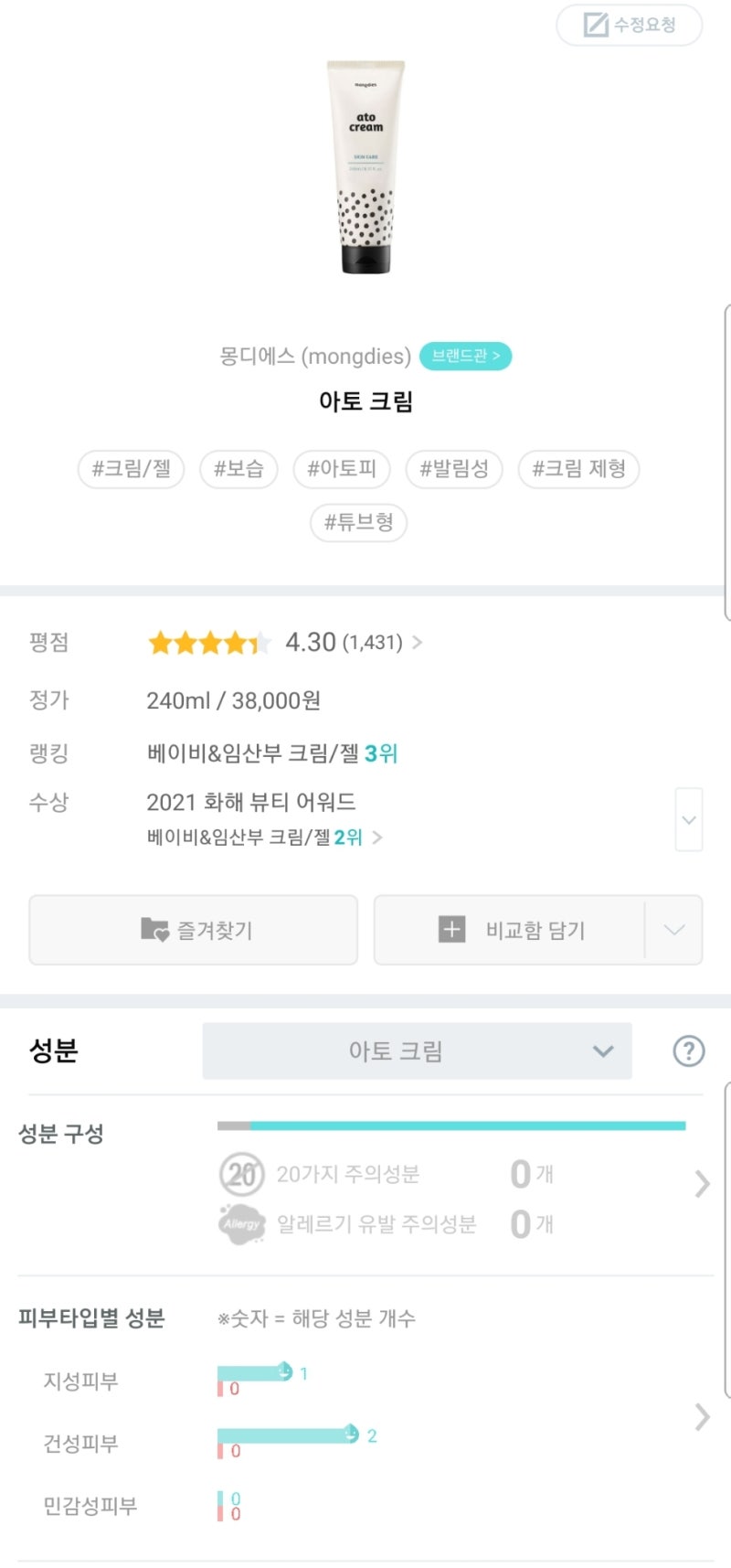Open the compare box dropdown arrow
This screenshot has width=731, height=1568.
click(674, 930)
